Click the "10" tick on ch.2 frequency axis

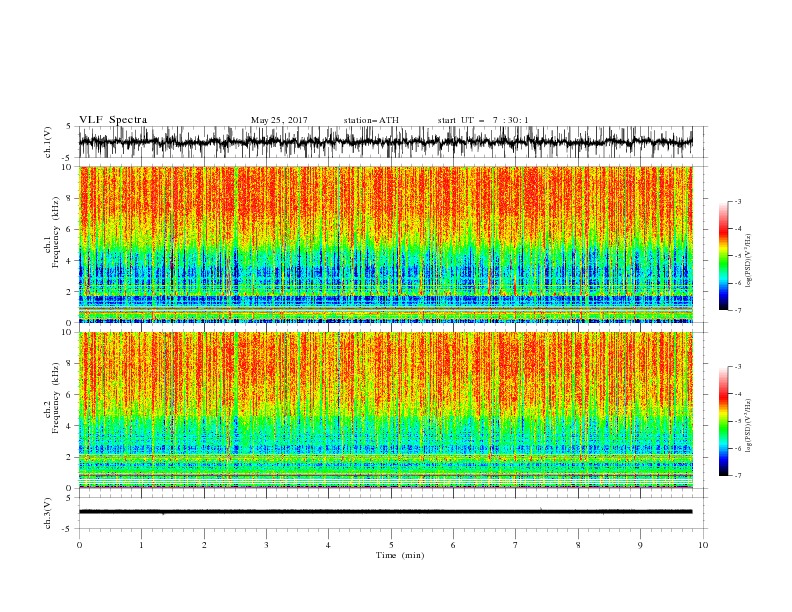point(69,332)
